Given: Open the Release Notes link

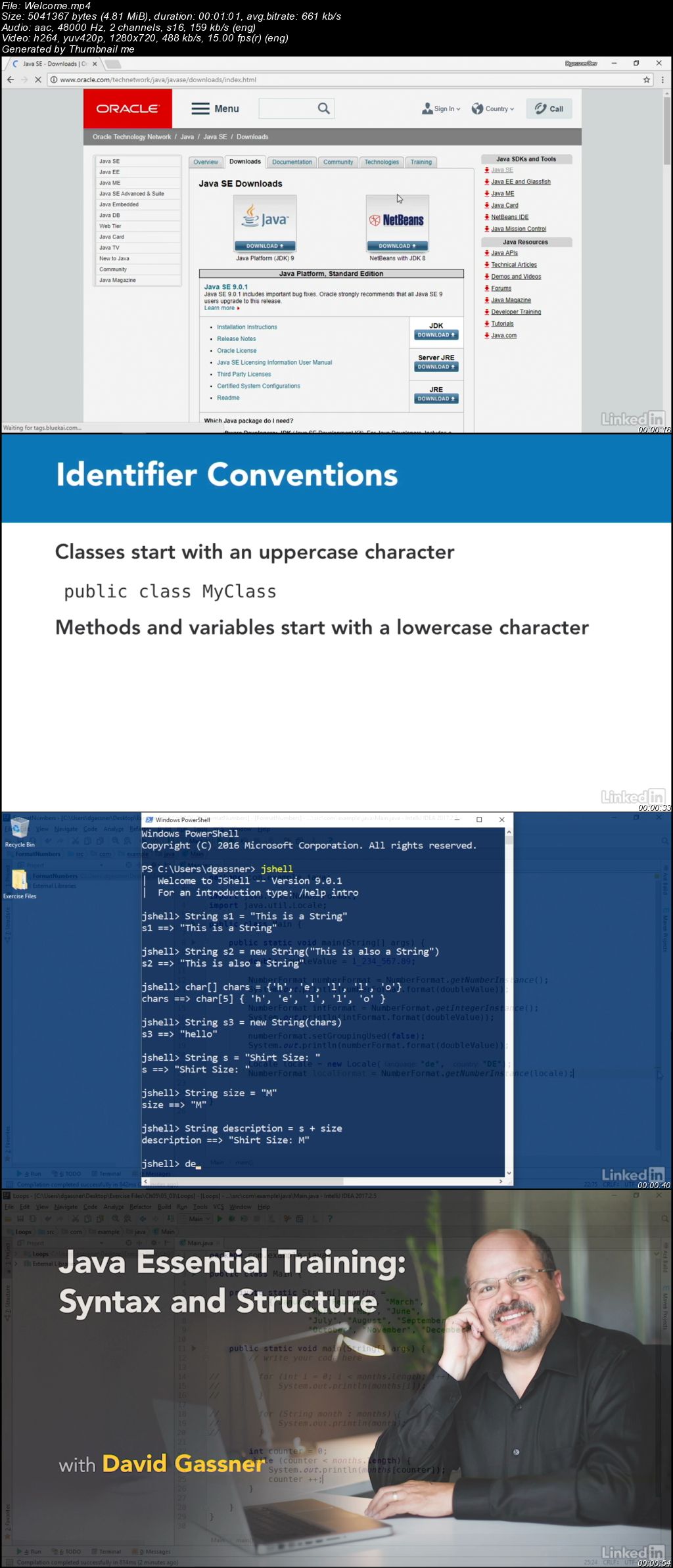Looking at the screenshot, I should (x=237, y=339).
